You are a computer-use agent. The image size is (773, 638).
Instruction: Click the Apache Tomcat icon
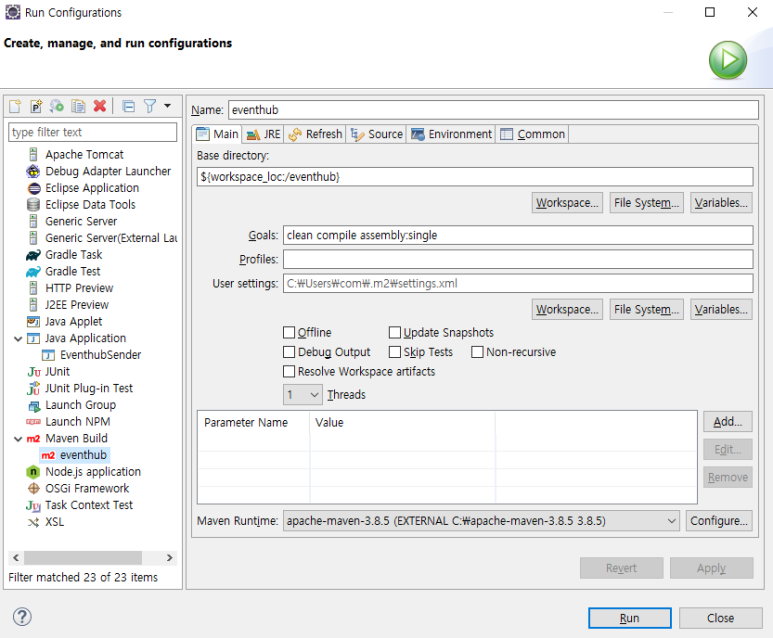(33, 154)
